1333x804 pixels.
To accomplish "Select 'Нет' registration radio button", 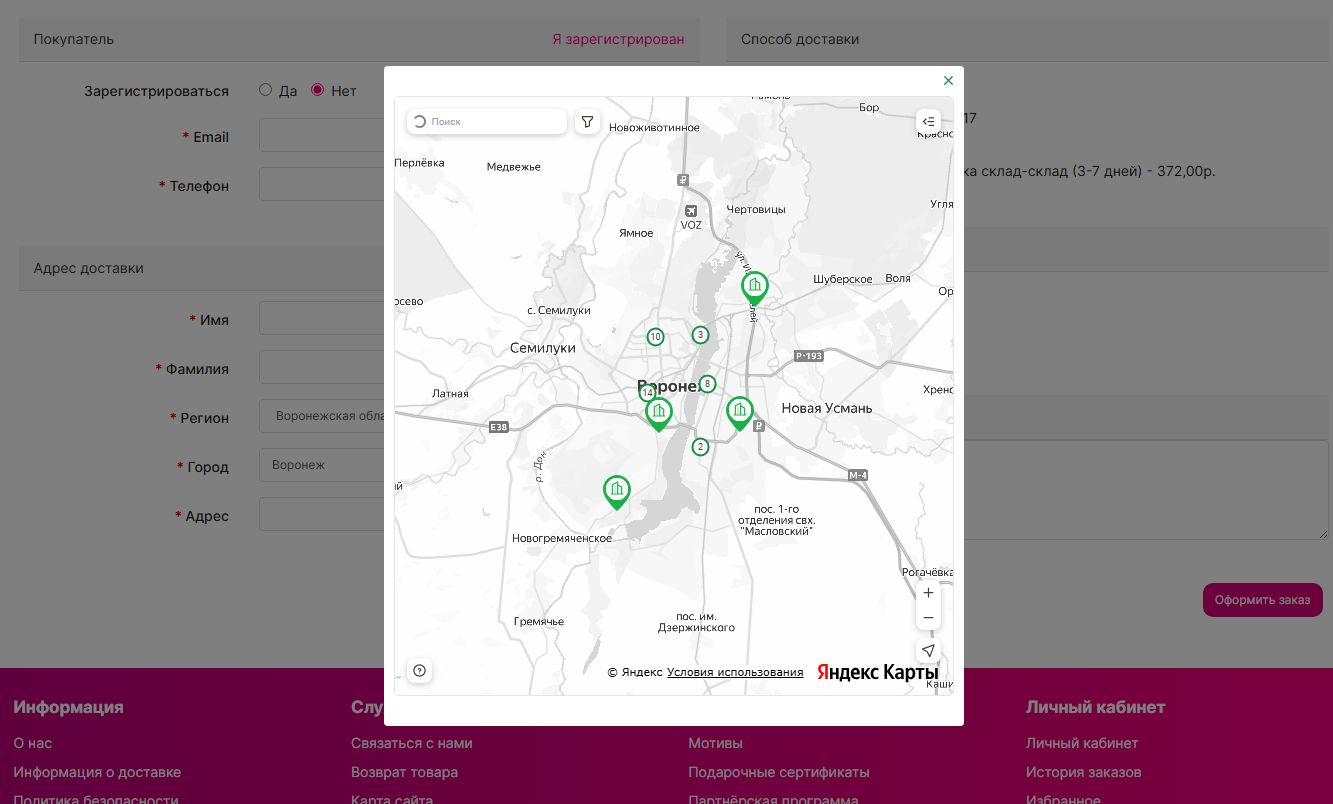I will (x=318, y=90).
